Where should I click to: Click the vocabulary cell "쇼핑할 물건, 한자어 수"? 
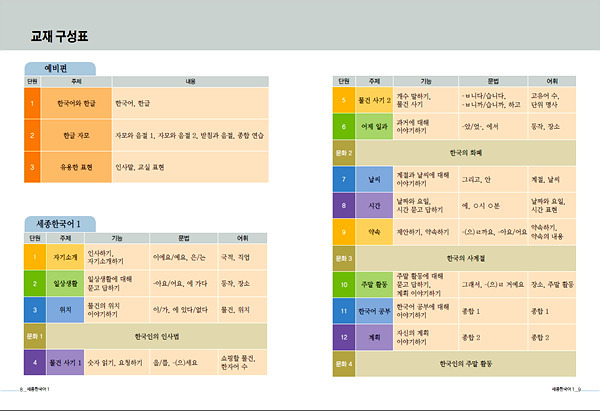coord(243,362)
